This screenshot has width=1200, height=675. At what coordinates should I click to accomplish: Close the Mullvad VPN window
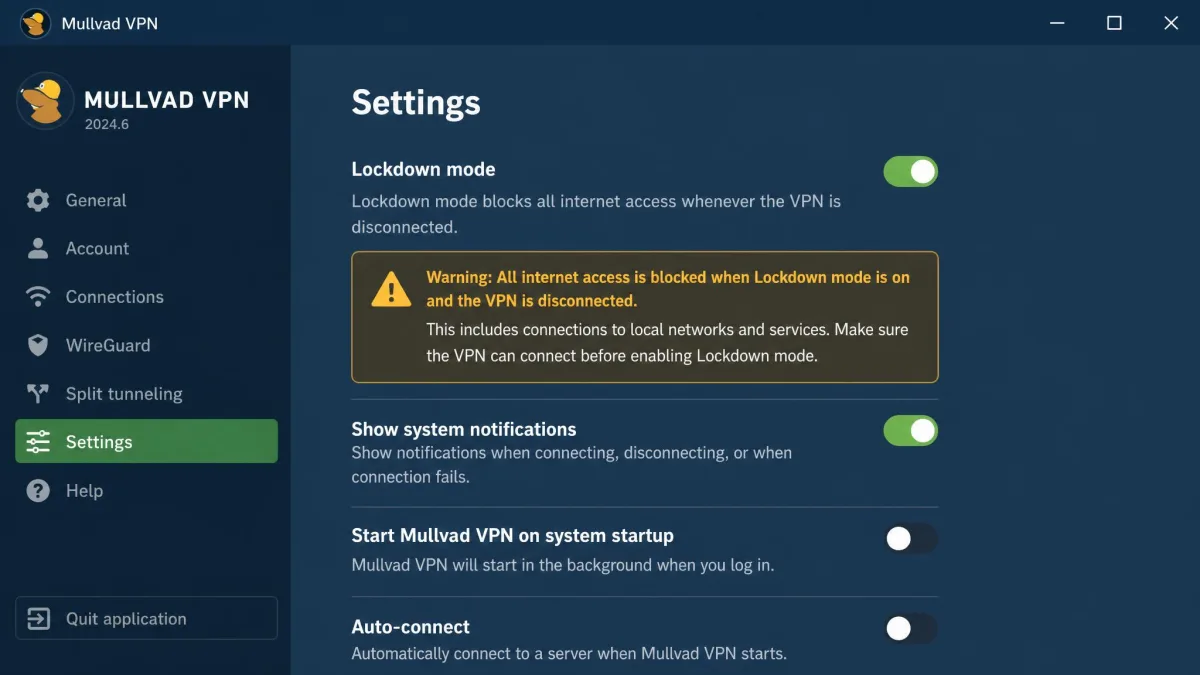click(x=1171, y=23)
